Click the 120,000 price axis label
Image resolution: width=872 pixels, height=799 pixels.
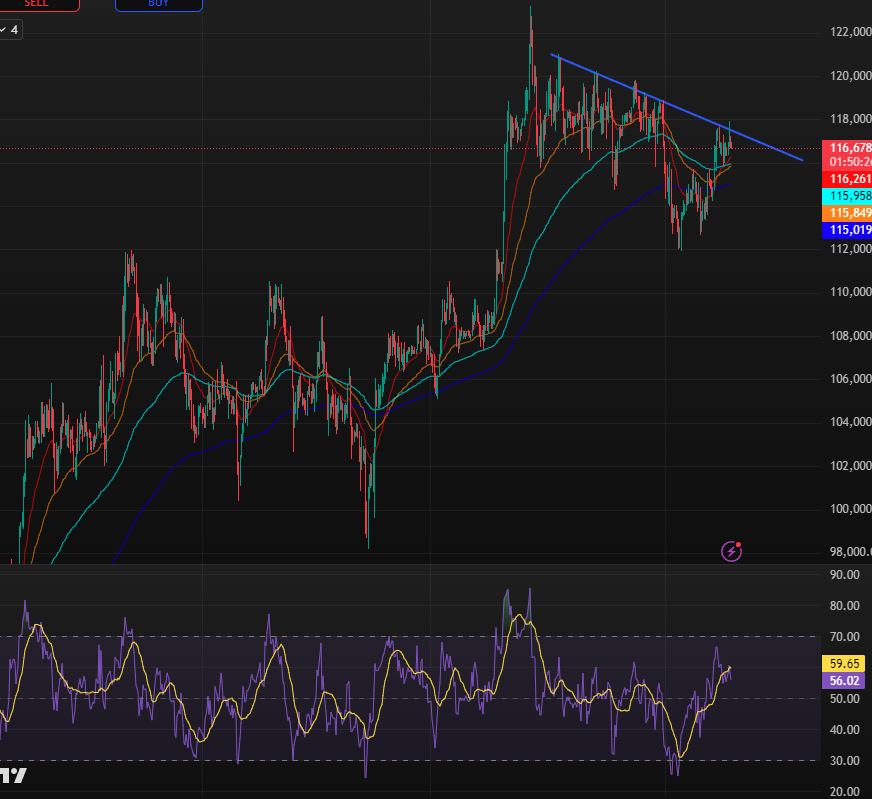pyautogui.click(x=850, y=76)
